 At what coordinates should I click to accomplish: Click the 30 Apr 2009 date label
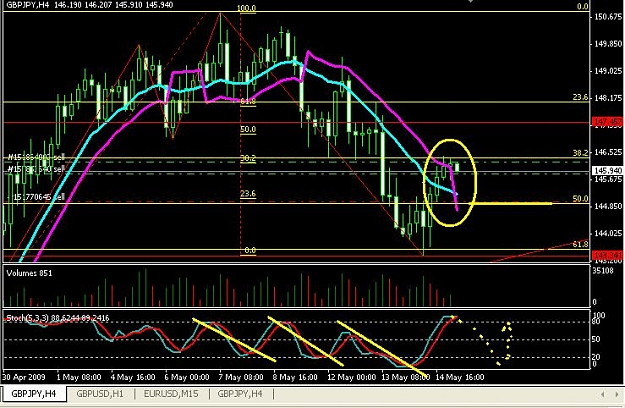tap(24, 377)
